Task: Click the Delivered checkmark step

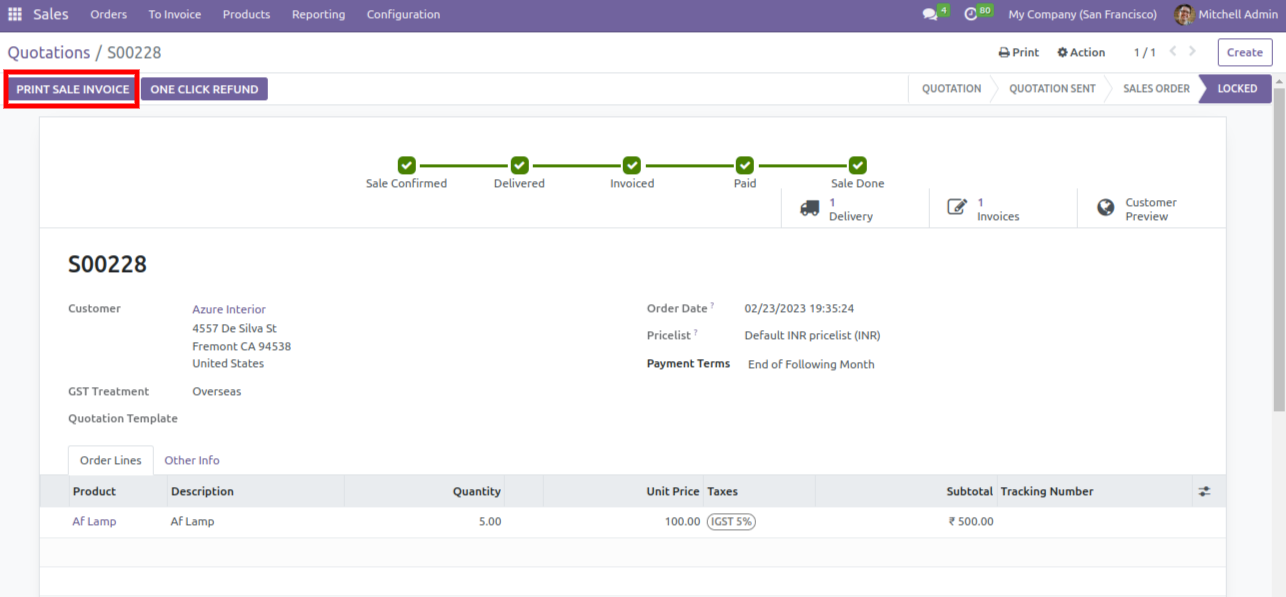Action: [519, 166]
